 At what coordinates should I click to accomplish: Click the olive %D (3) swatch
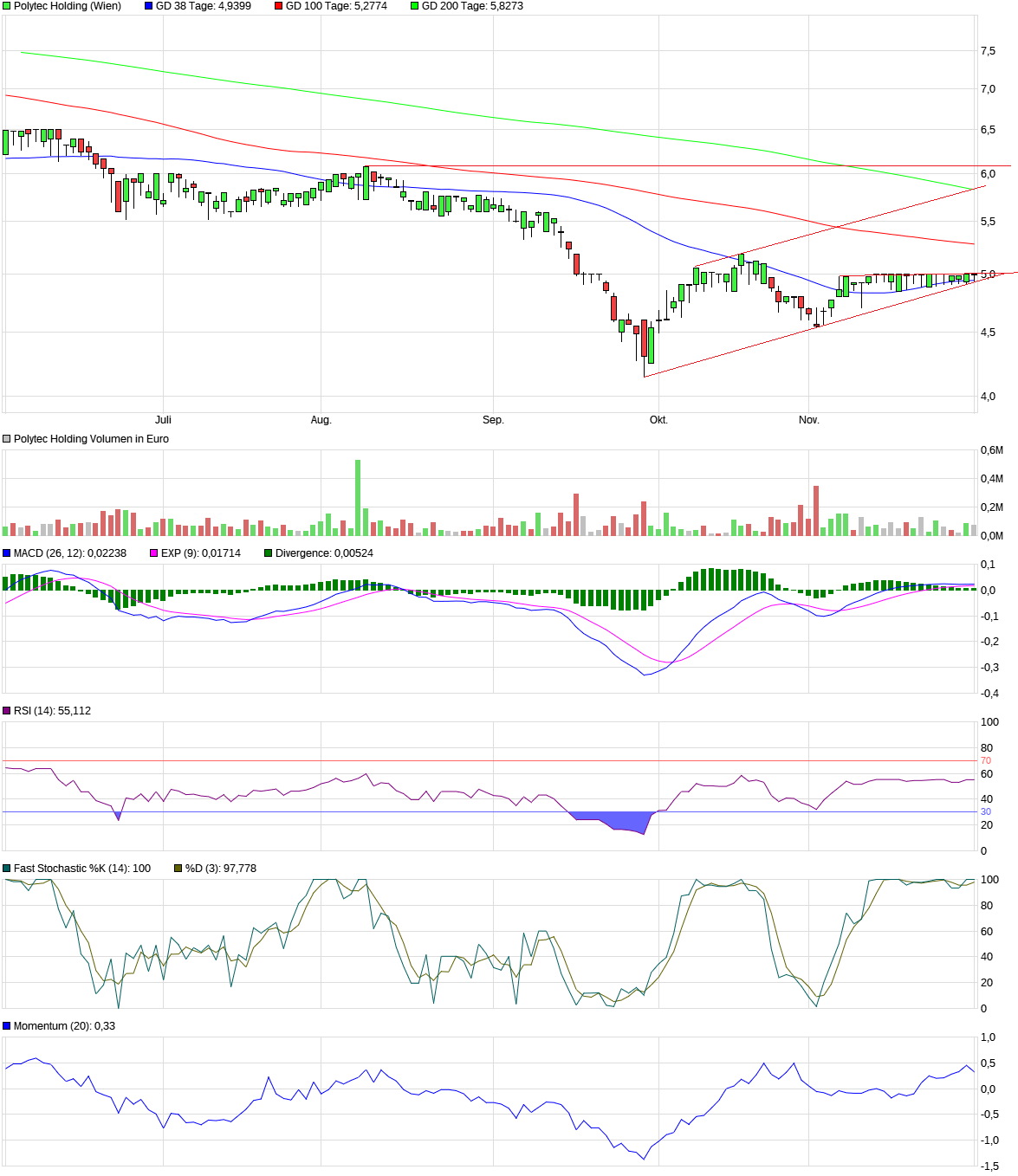[178, 869]
